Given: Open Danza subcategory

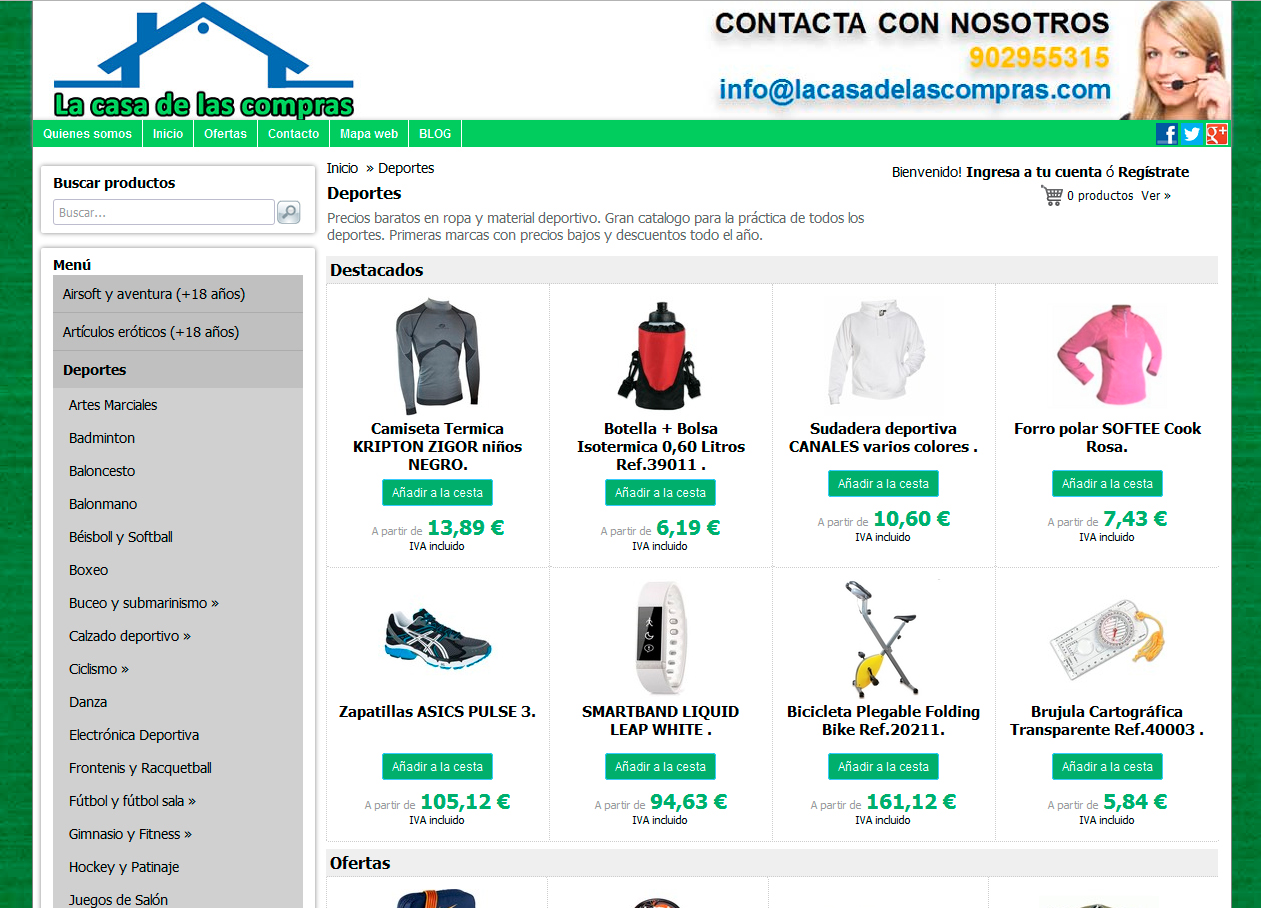Looking at the screenshot, I should click(x=88, y=702).
